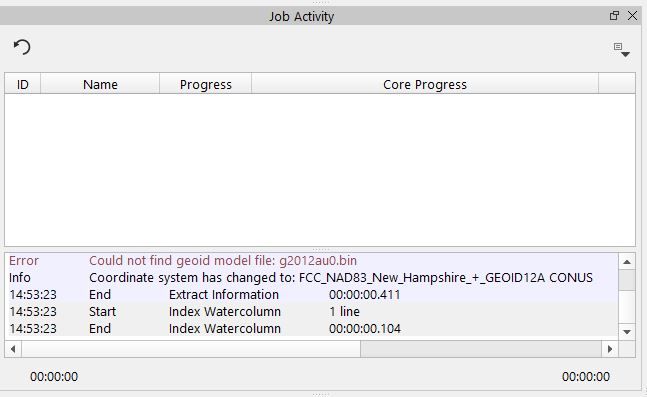The width and height of the screenshot is (647, 397).
Task: Sort by the Progress column header
Action: [205, 84]
